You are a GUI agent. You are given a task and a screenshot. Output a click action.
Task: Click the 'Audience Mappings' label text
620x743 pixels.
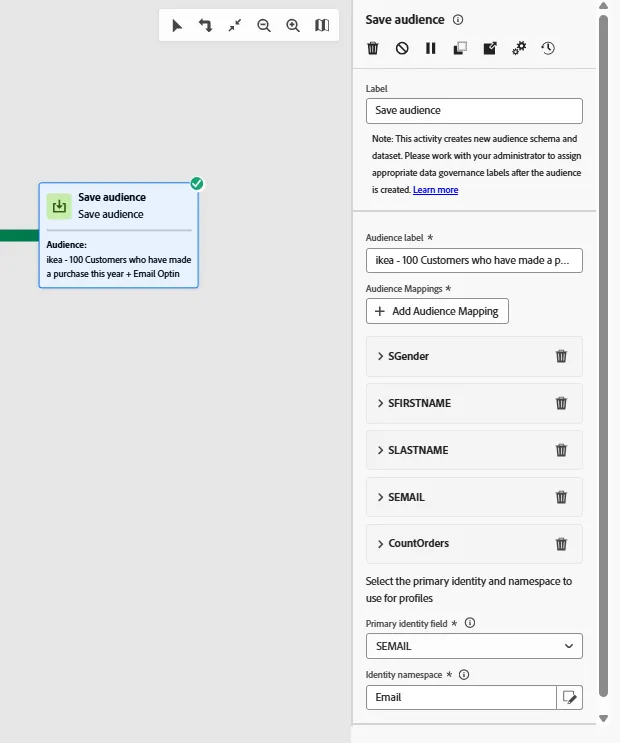(404, 289)
